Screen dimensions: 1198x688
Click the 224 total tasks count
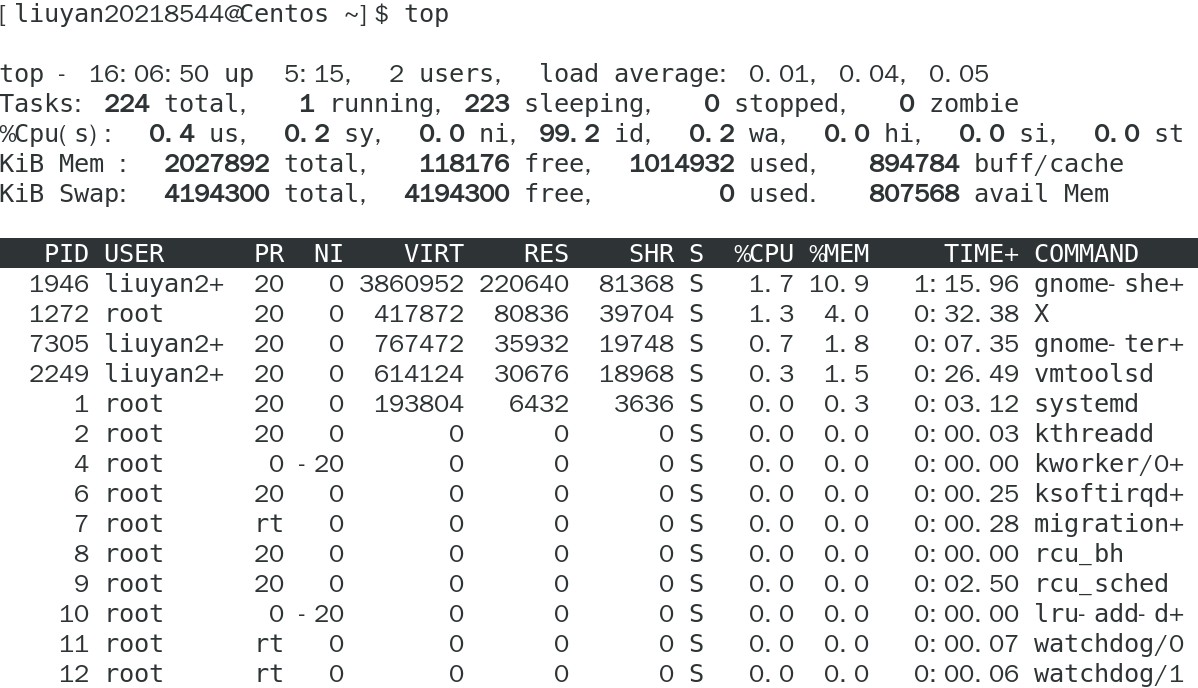[127, 104]
